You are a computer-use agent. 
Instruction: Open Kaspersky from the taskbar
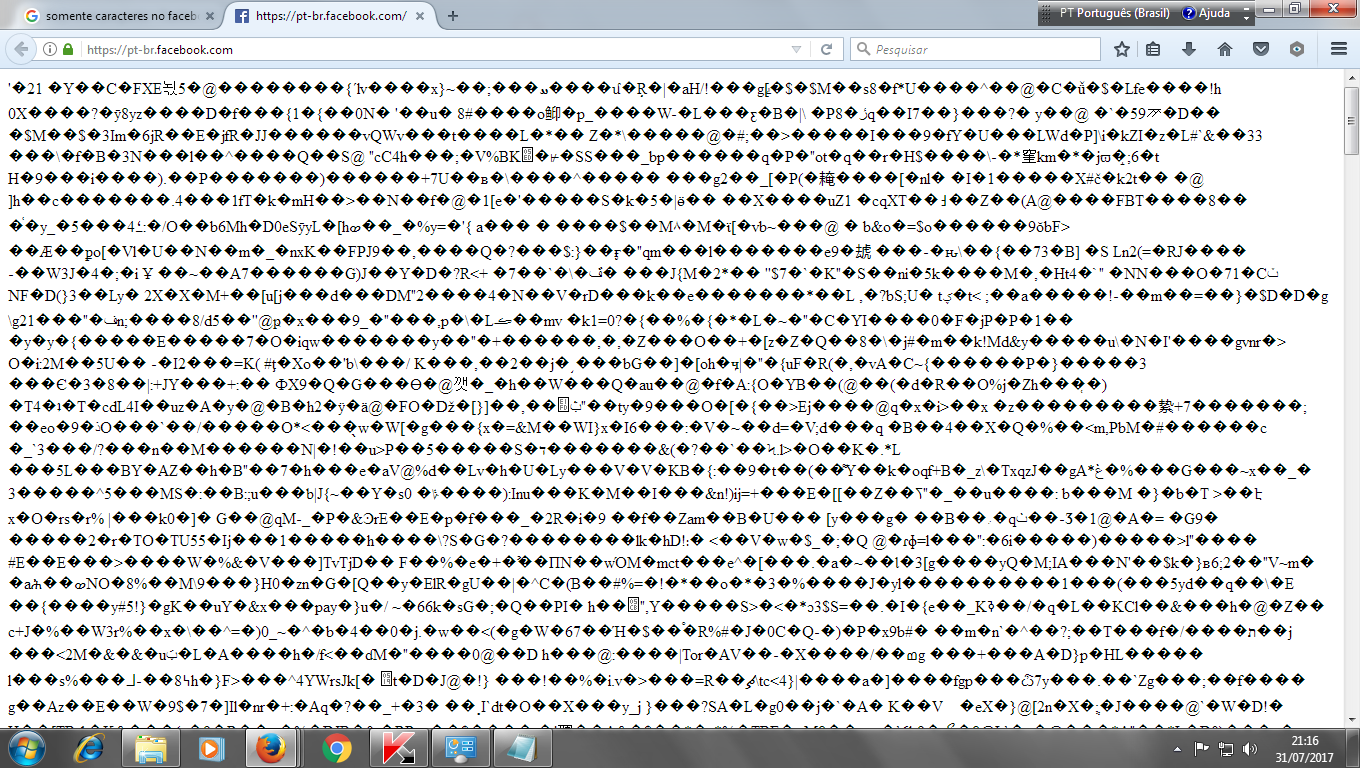[x=397, y=748]
